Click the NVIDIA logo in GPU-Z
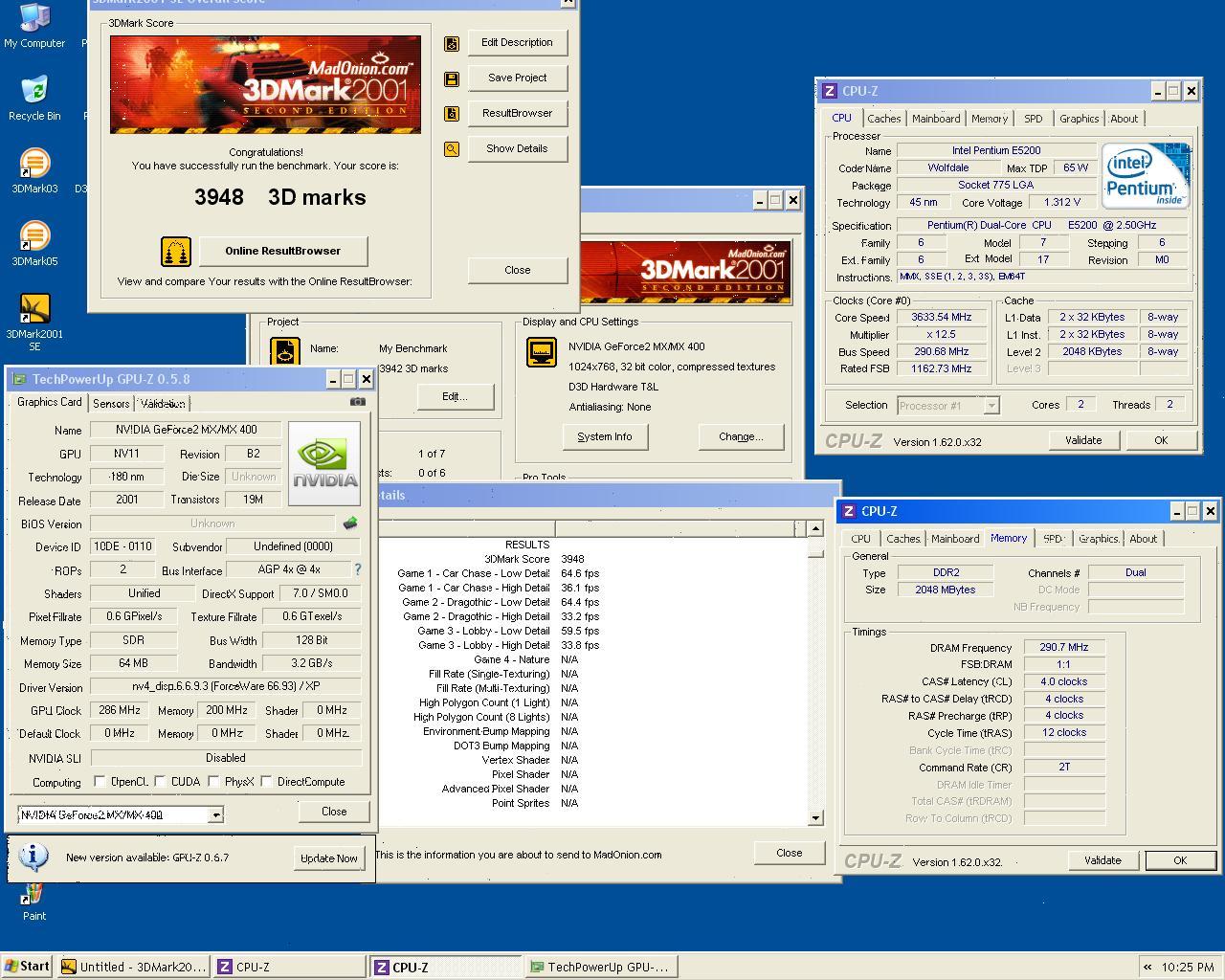This screenshot has height=980, width=1225. [x=324, y=463]
